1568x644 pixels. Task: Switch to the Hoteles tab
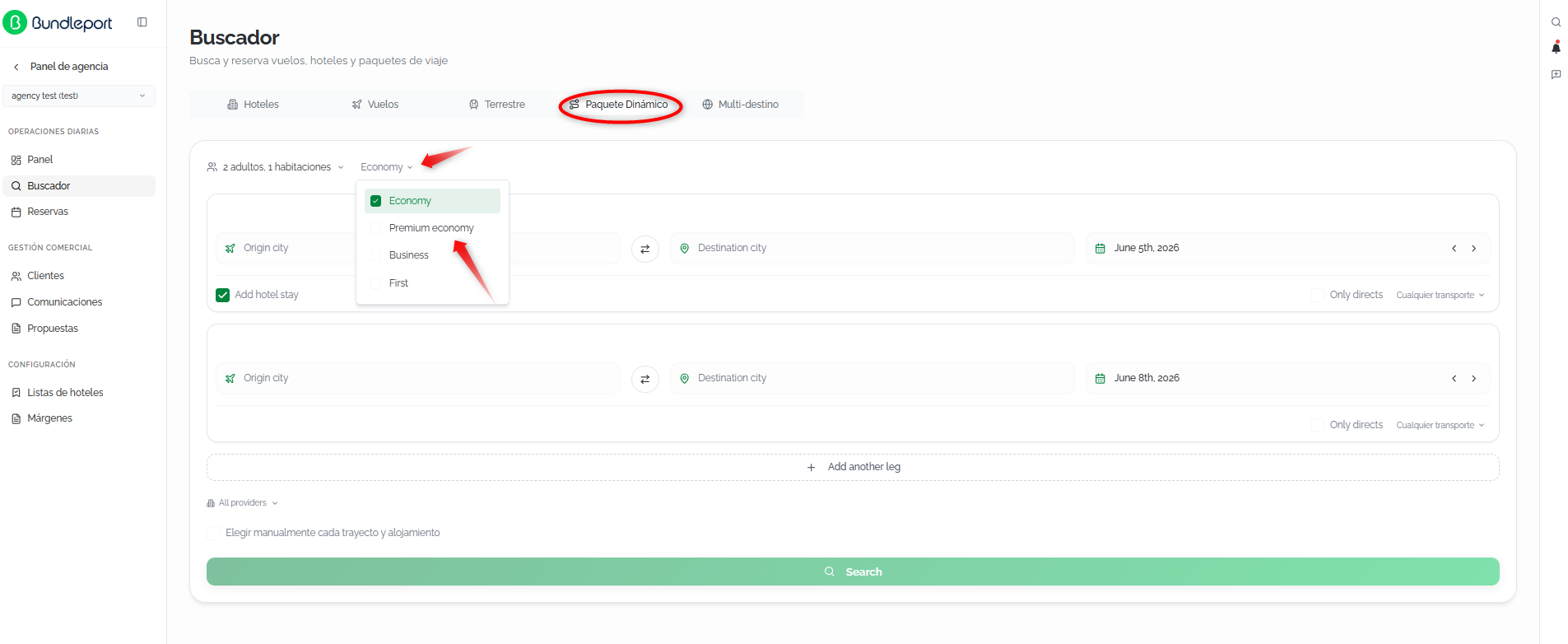coord(253,105)
